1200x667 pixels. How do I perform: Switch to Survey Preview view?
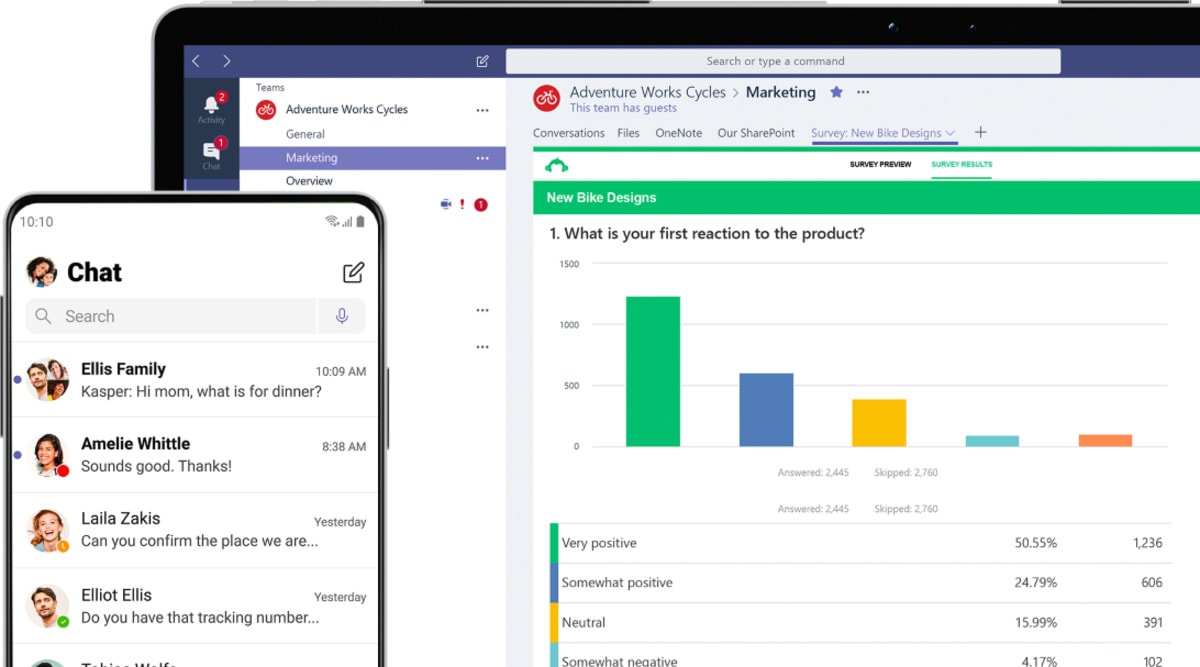(880, 164)
